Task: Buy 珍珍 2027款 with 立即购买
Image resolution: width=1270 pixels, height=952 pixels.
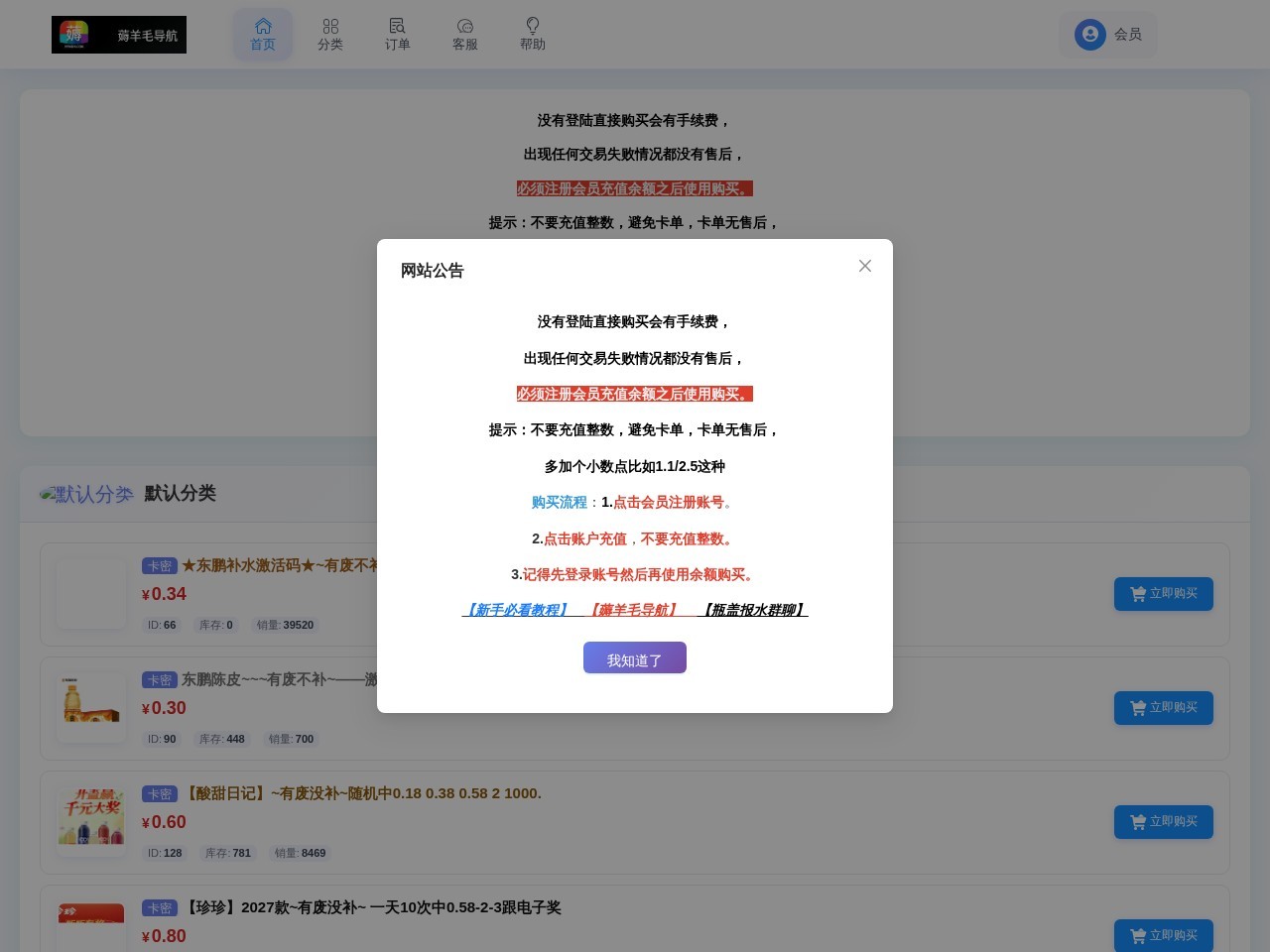Action: (1164, 936)
